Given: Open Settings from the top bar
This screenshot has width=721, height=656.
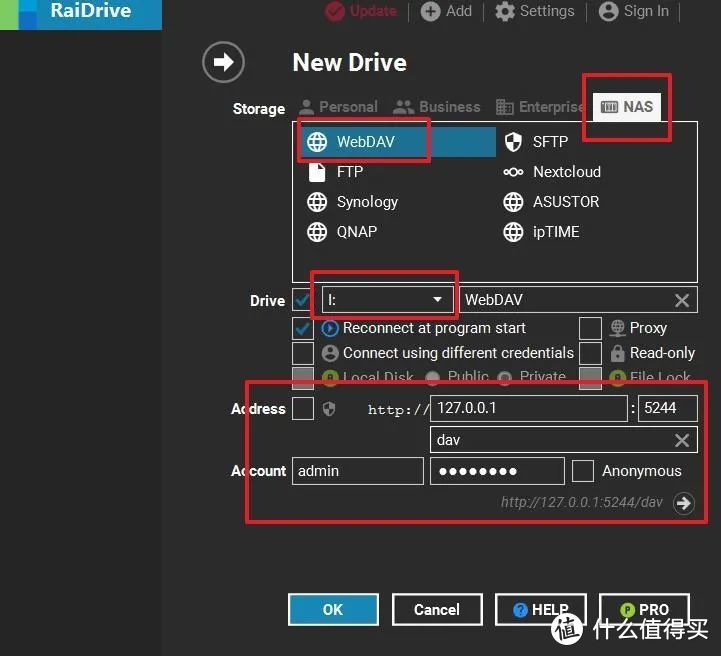Looking at the screenshot, I should click(535, 11).
